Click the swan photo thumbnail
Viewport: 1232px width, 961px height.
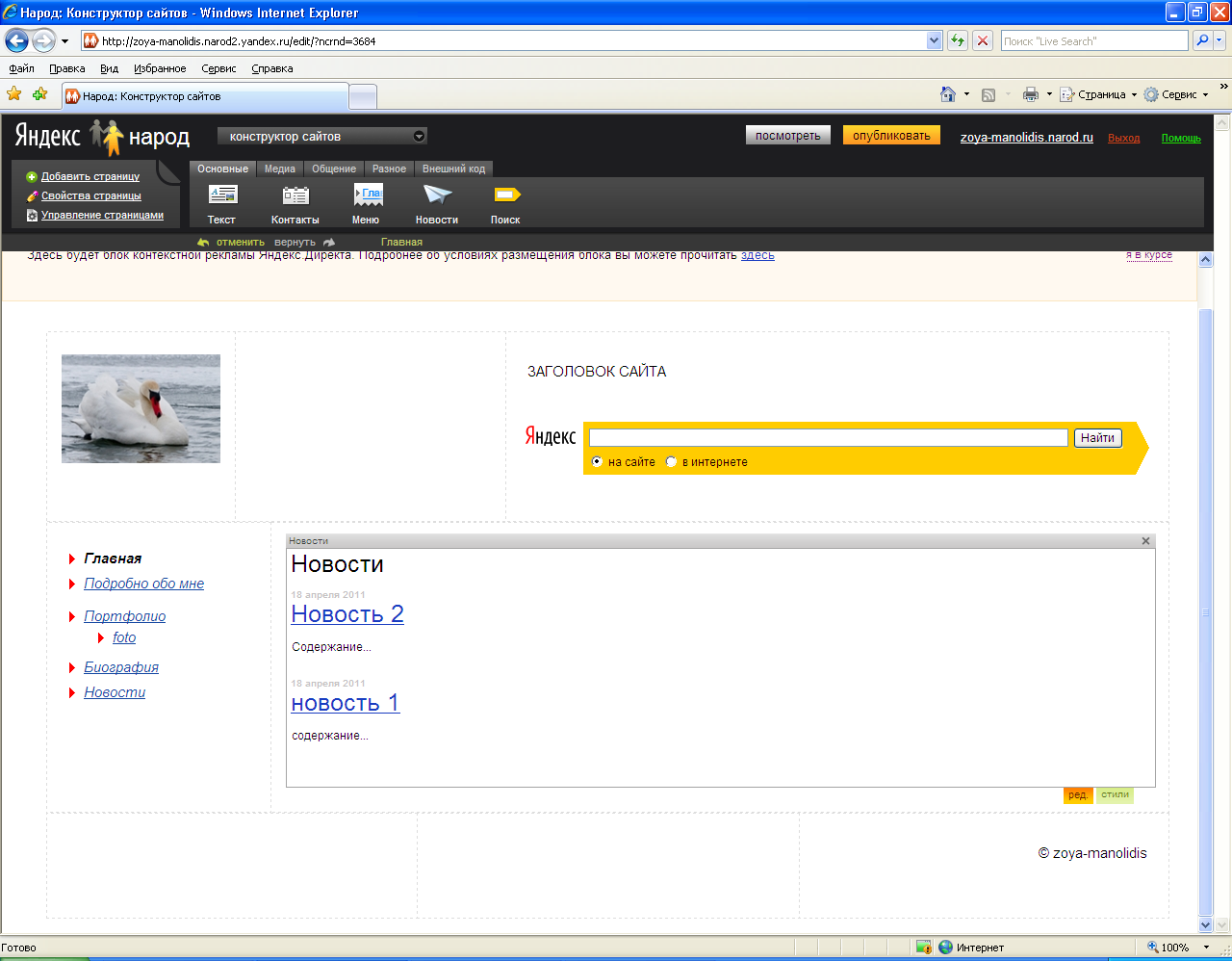(141, 408)
